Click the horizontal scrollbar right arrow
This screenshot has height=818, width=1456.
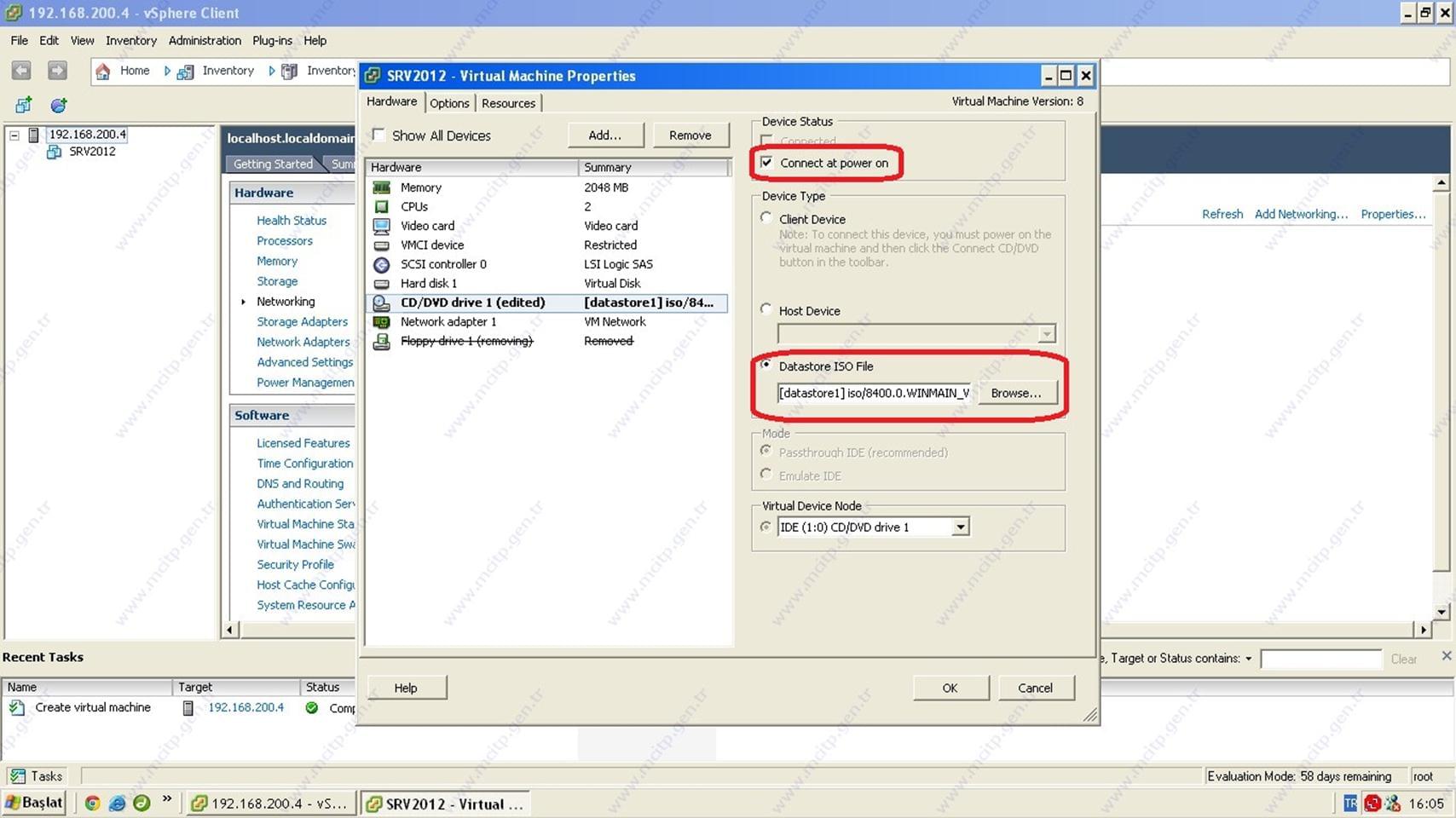[1422, 630]
